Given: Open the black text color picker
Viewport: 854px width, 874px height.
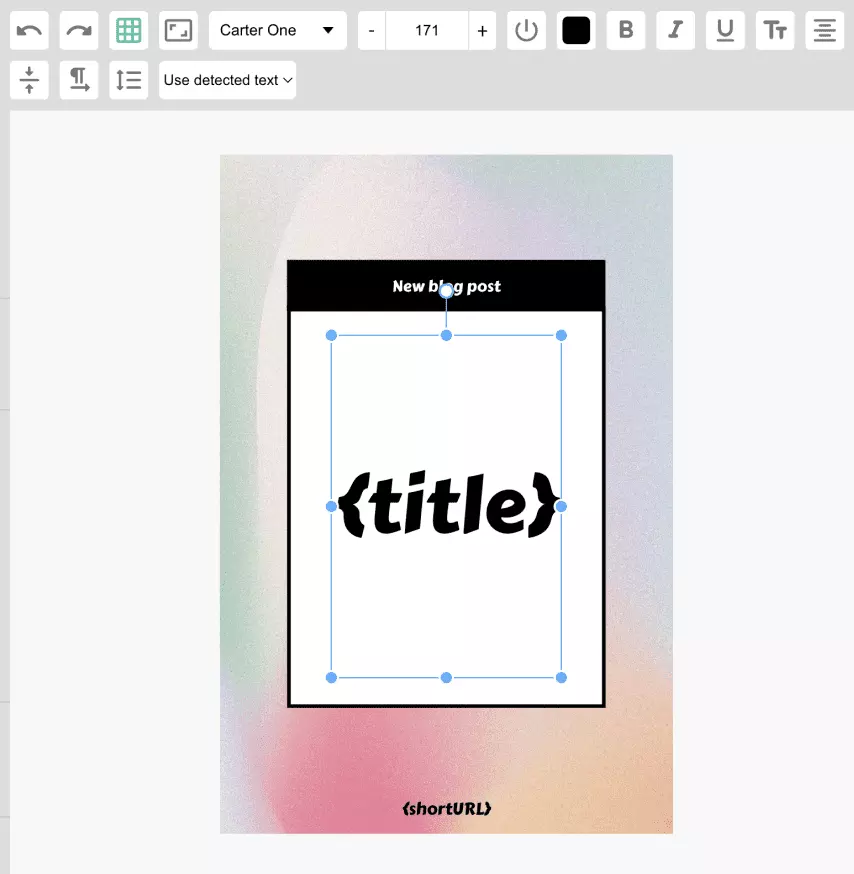Looking at the screenshot, I should (576, 30).
